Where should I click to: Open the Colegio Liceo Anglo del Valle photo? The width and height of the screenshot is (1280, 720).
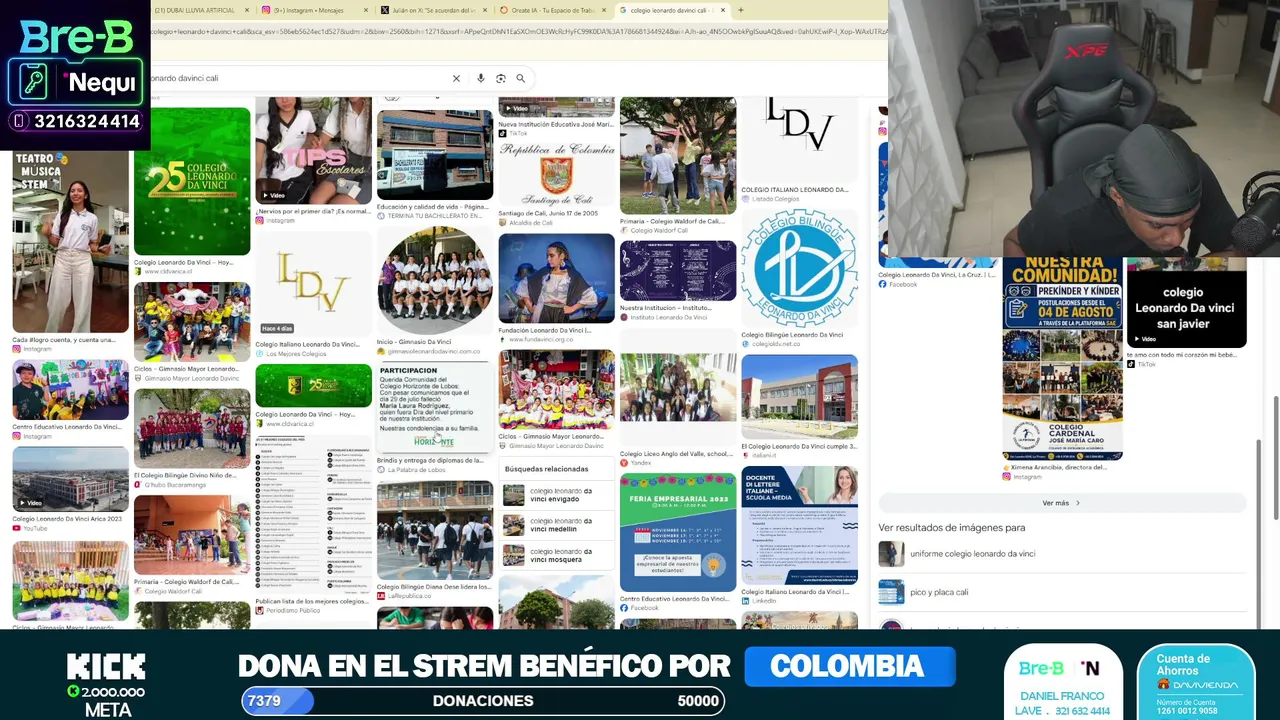(x=678, y=387)
